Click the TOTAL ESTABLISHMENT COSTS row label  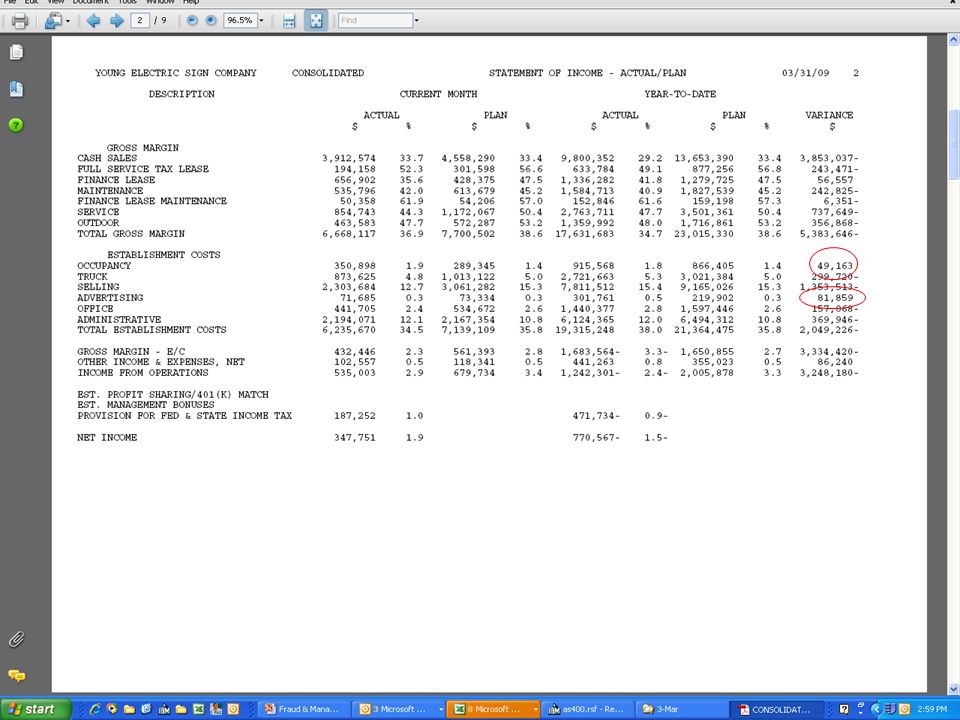point(152,330)
